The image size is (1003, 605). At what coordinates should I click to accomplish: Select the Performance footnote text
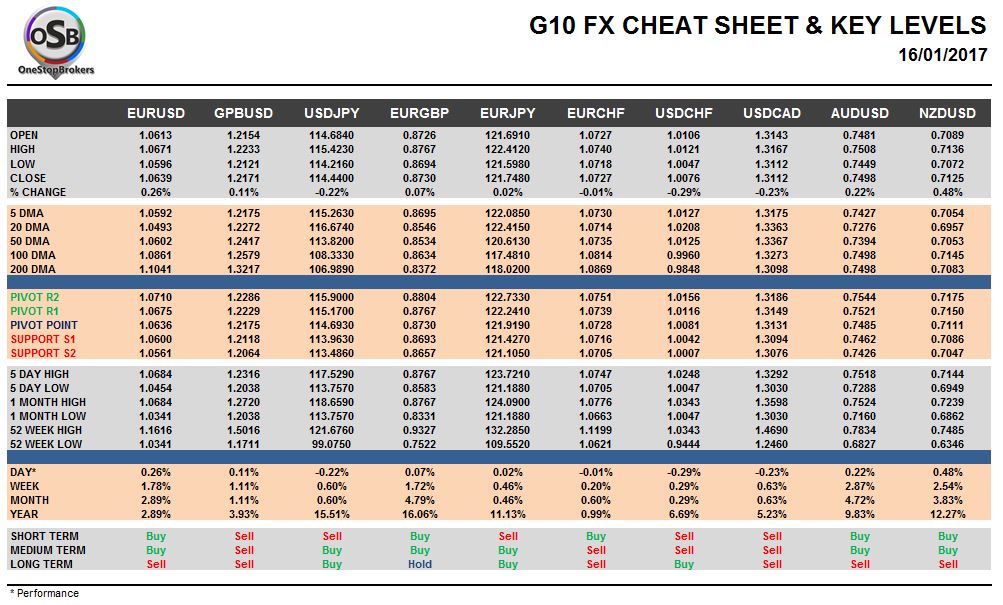pos(44,593)
